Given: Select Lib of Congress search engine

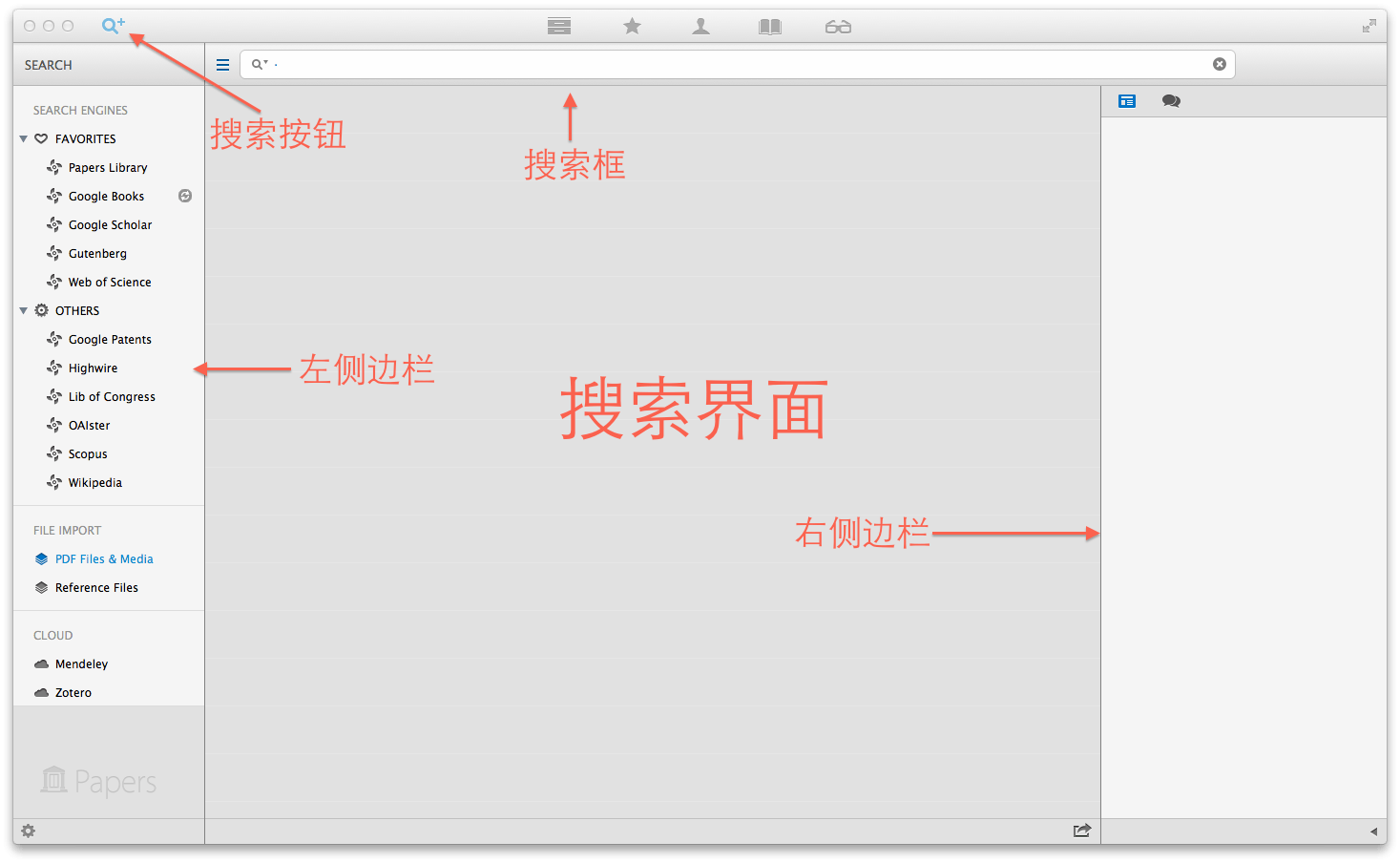Looking at the screenshot, I should pyautogui.click(x=112, y=397).
